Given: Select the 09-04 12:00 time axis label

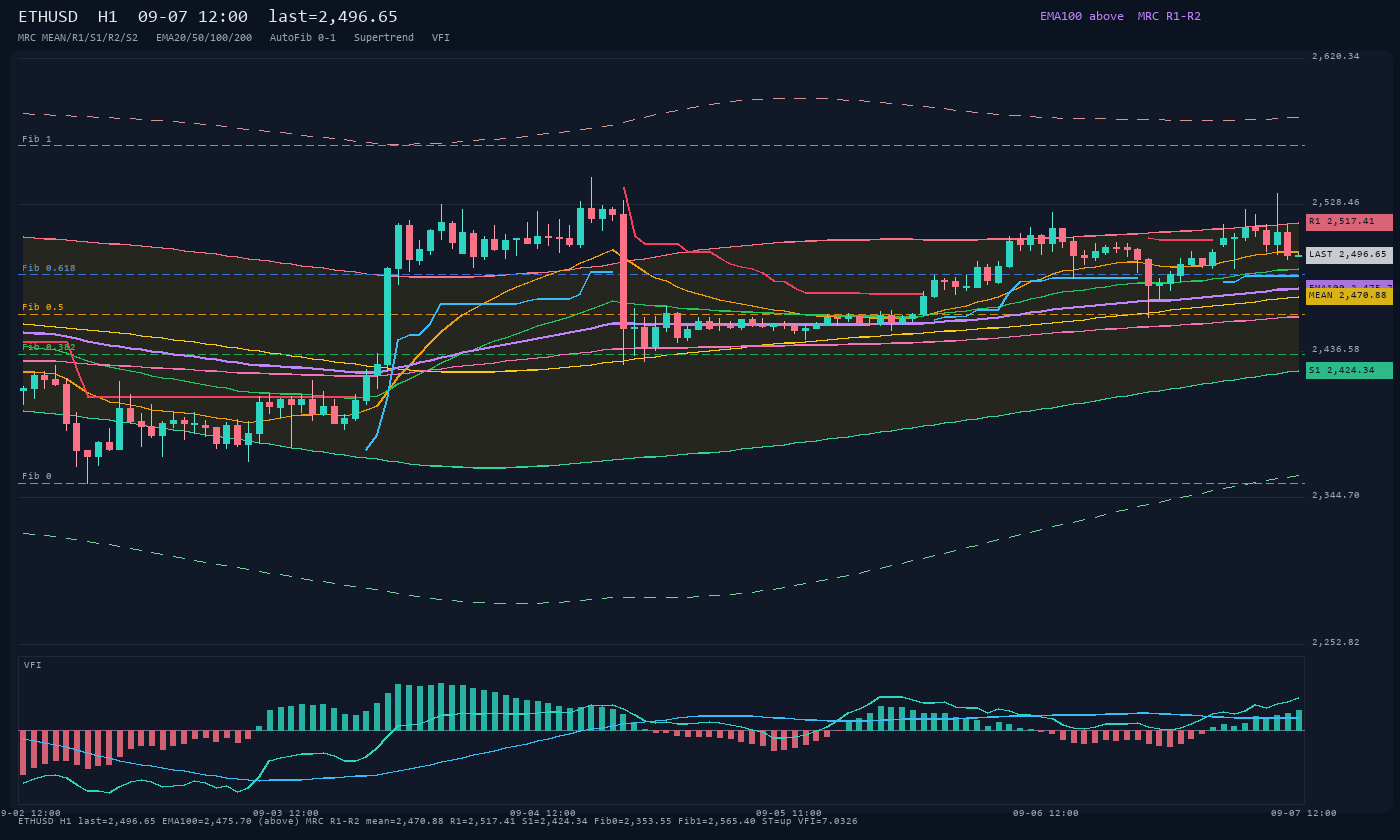Looking at the screenshot, I should 543,813.
